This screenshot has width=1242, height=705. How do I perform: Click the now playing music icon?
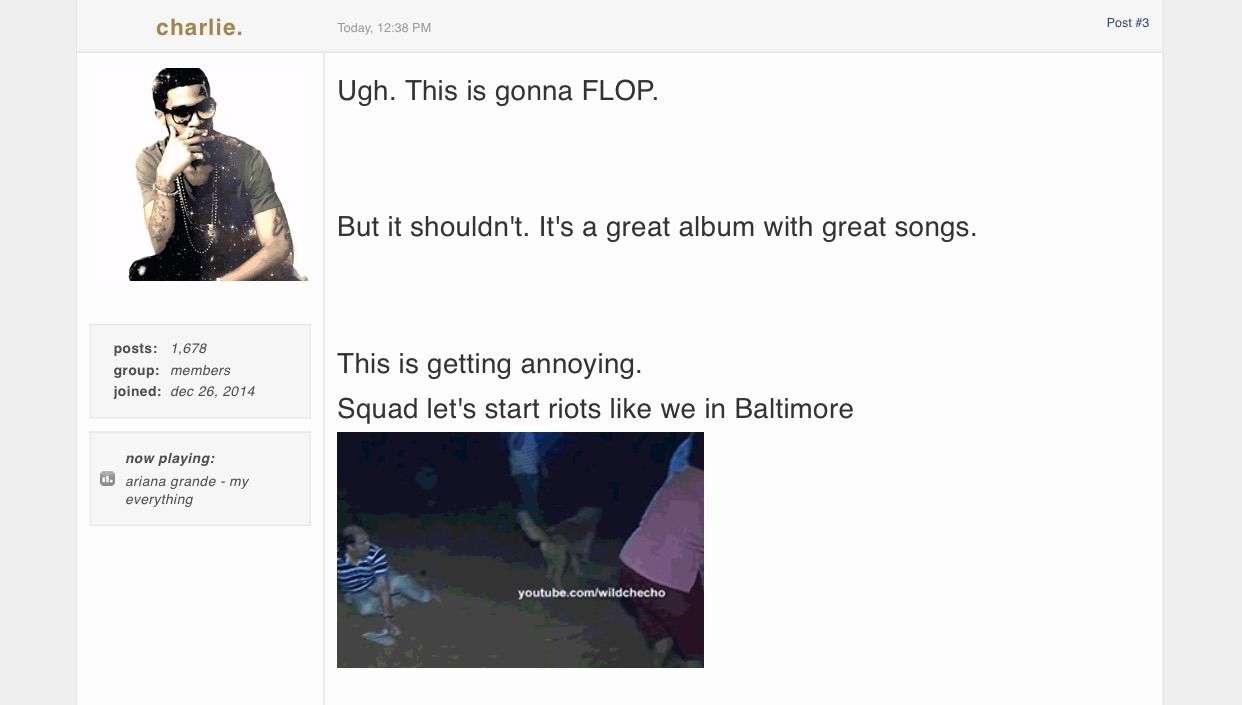108,479
